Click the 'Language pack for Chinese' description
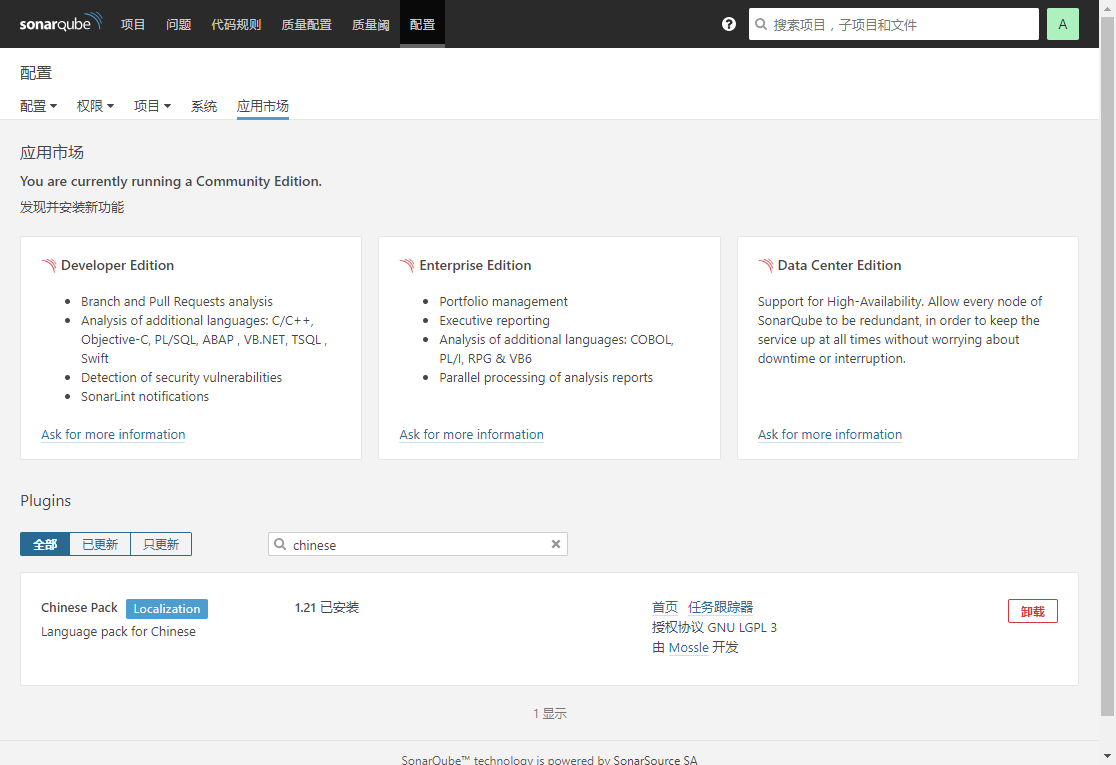 [118, 631]
